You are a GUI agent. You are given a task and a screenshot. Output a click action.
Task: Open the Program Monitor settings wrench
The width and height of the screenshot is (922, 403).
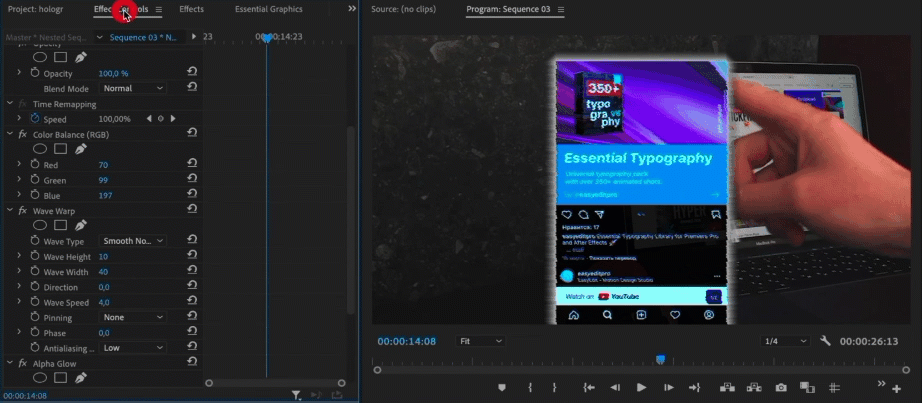coord(825,341)
